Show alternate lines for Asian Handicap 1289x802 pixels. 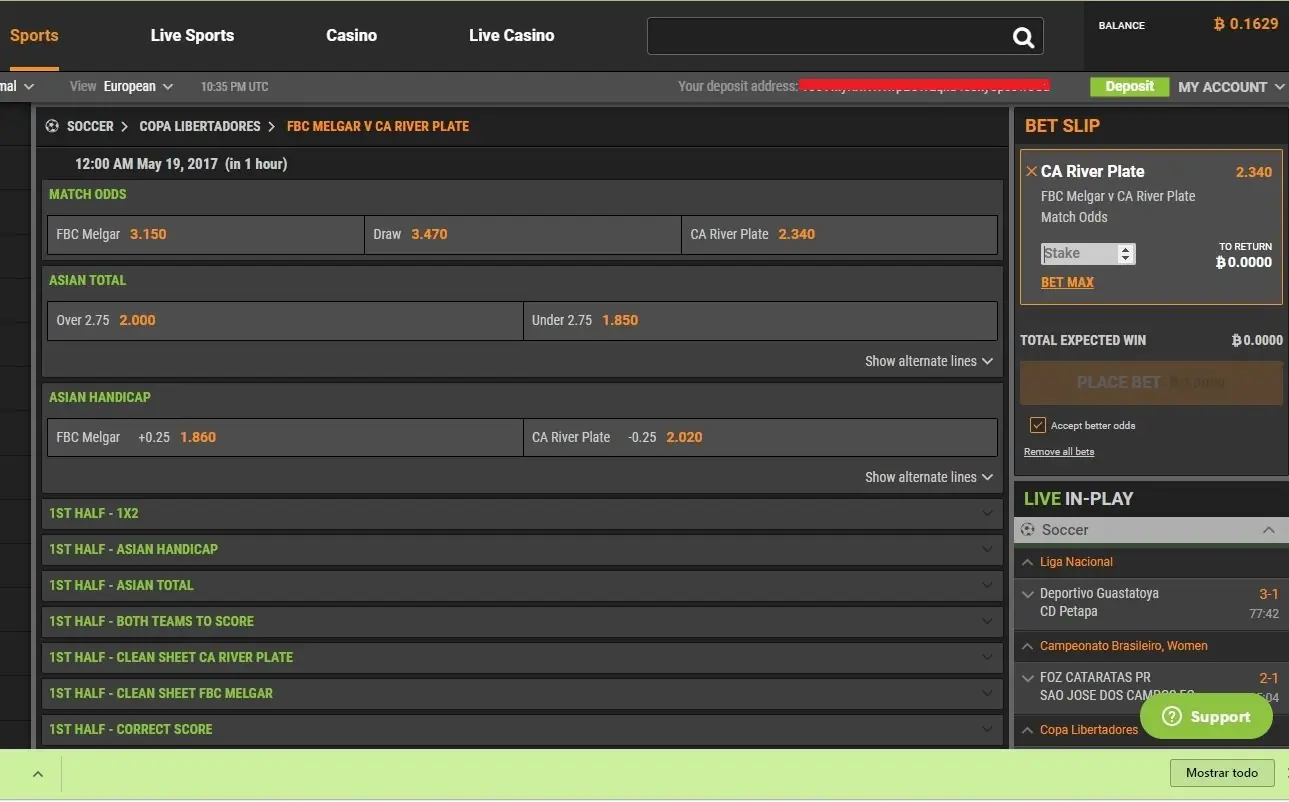[927, 477]
